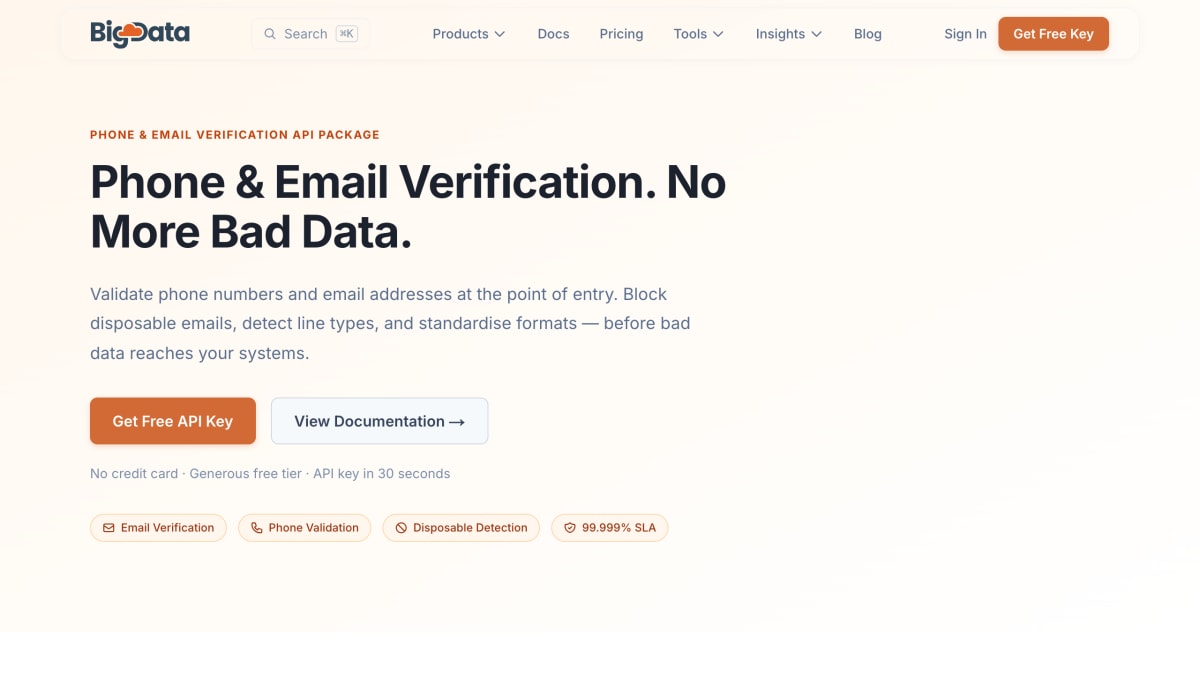Click the Get Free API Key button
This screenshot has height=675, width=1200.
(173, 421)
